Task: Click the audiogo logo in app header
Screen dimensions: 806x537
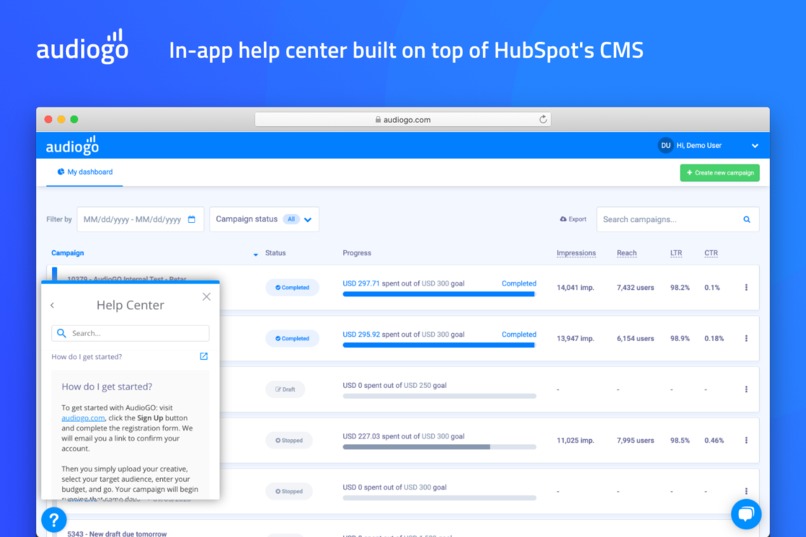Action: [x=72, y=145]
